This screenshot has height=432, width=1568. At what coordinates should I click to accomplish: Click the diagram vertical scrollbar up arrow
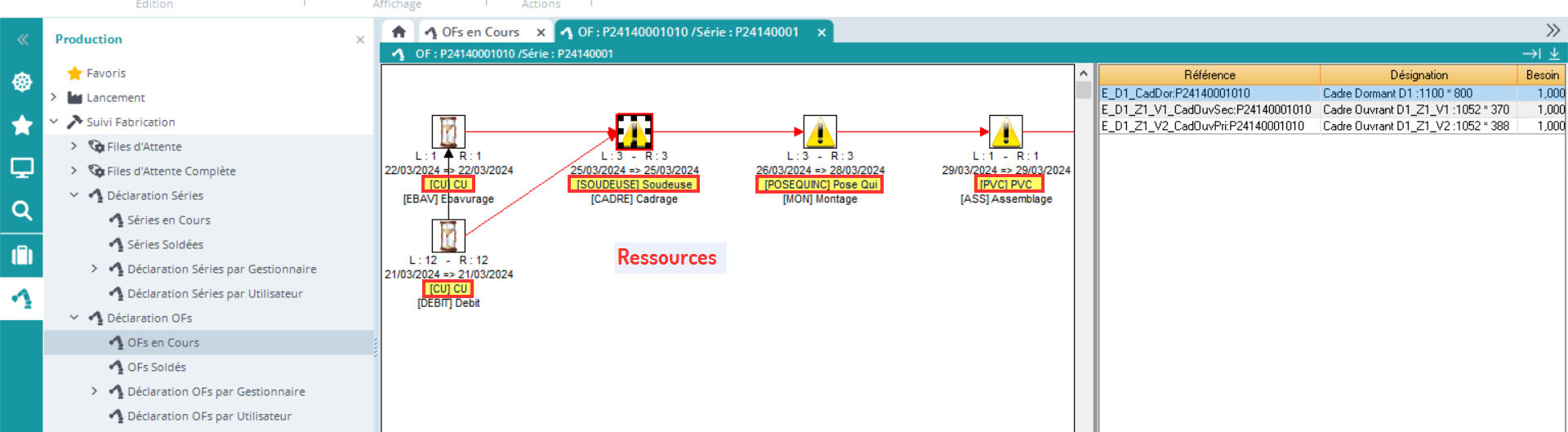[x=1084, y=73]
